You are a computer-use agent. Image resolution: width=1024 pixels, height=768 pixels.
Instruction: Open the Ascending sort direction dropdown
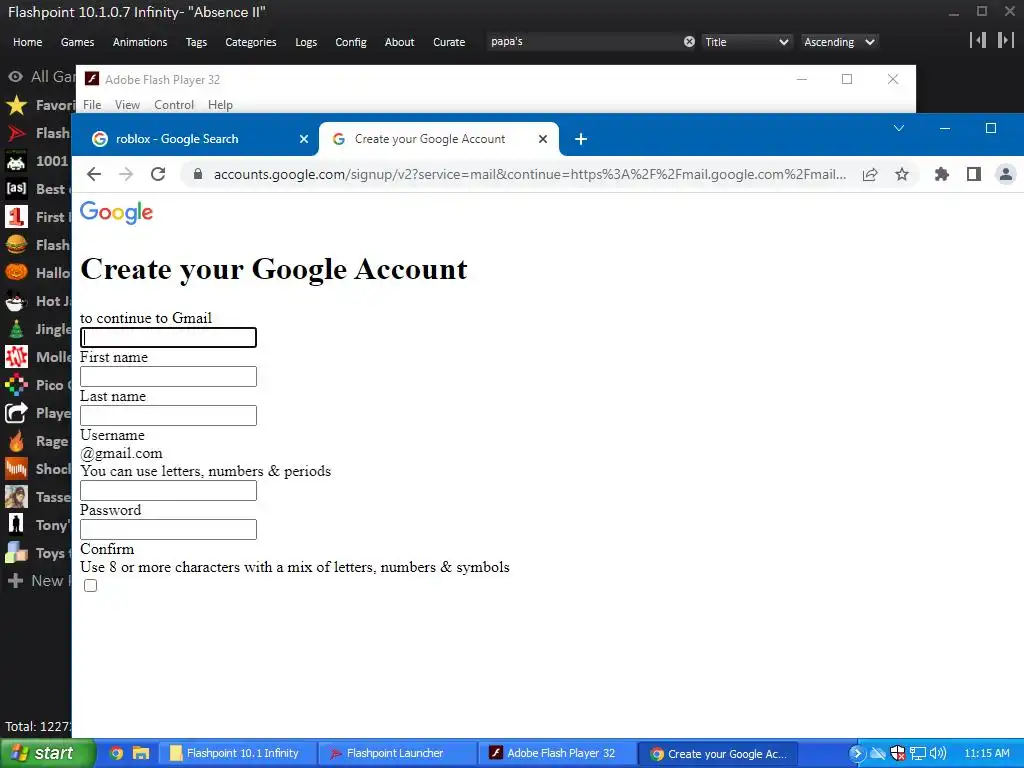coord(839,42)
